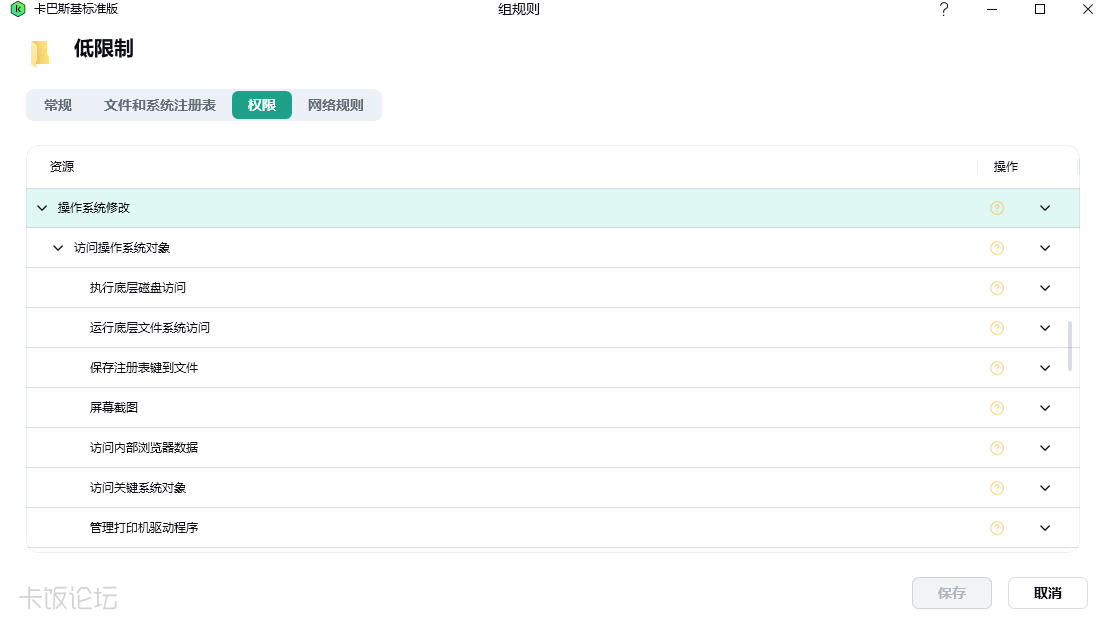Select the 权限 tab
The height and width of the screenshot is (621, 1103).
coord(262,105)
